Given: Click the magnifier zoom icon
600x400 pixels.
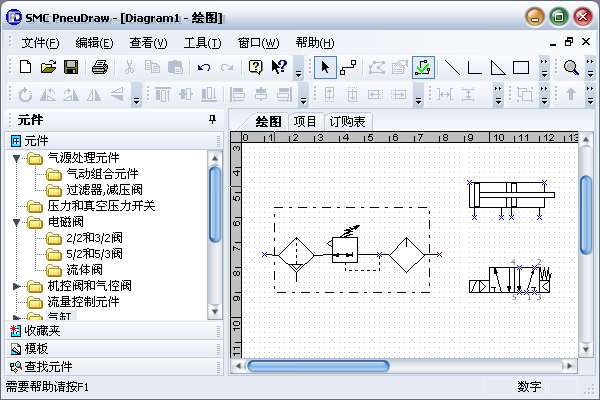Looking at the screenshot, I should (x=571, y=68).
